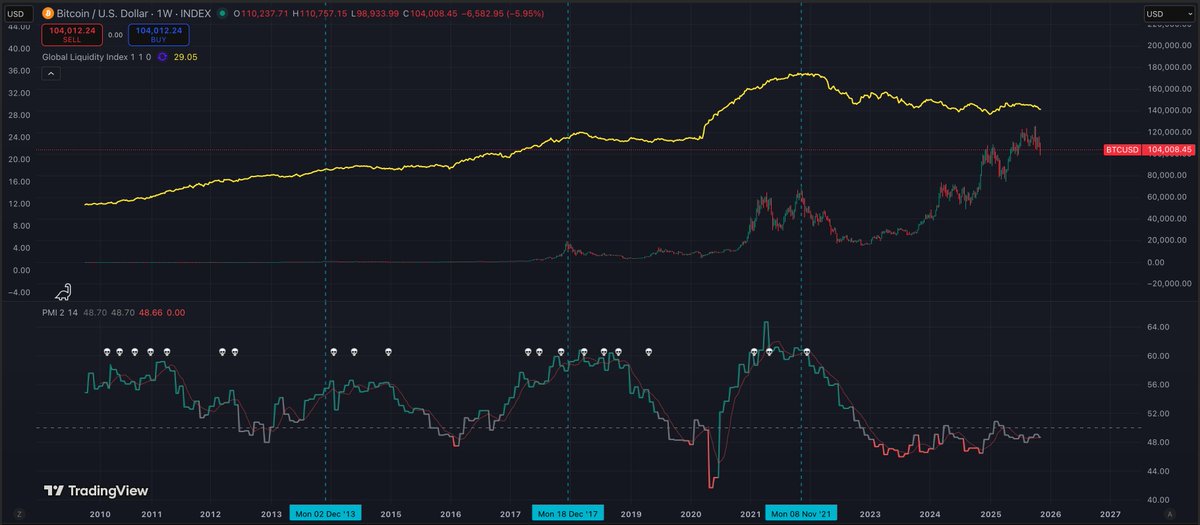Click the Mon 08 Nov '21 date marker
The width and height of the screenshot is (1200, 525).
[x=800, y=513]
